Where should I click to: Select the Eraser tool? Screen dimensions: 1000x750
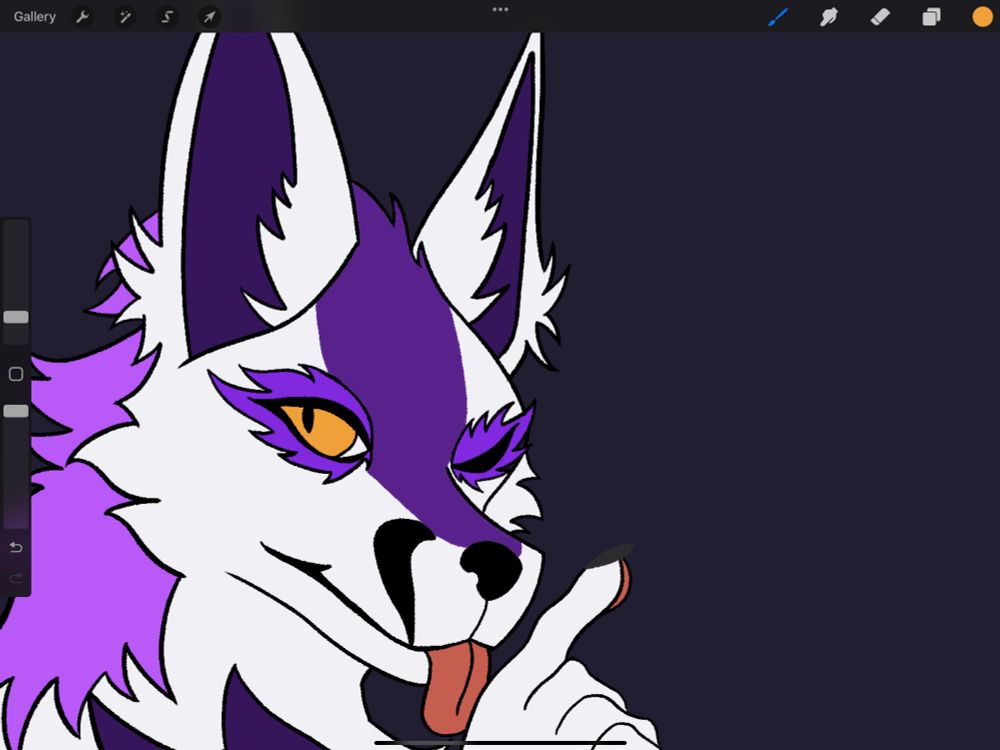pos(880,17)
